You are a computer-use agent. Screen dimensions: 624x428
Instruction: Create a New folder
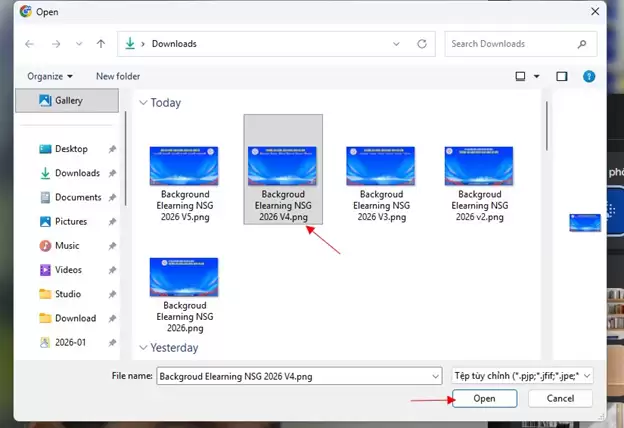click(118, 76)
